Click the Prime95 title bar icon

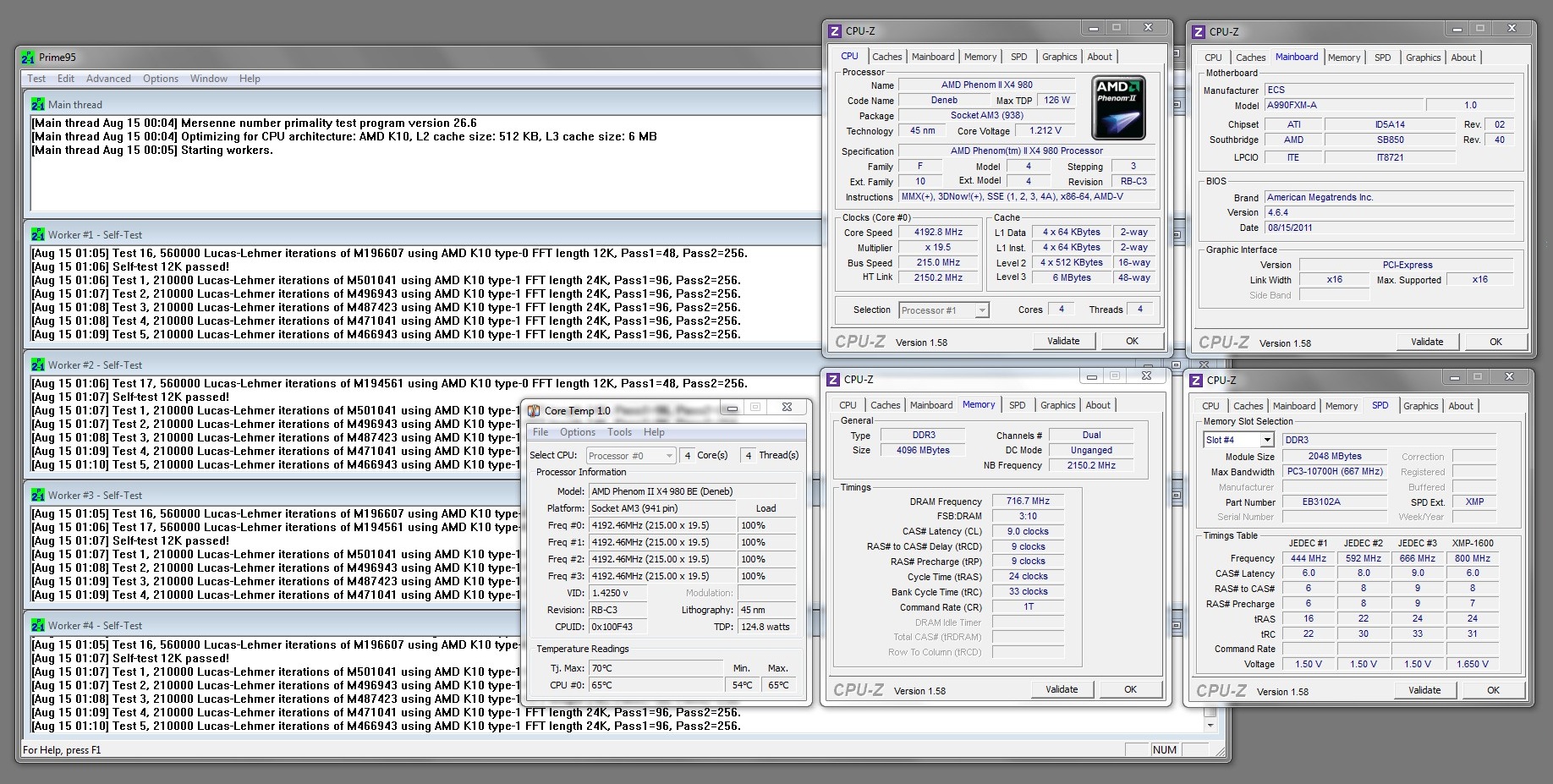(x=28, y=58)
